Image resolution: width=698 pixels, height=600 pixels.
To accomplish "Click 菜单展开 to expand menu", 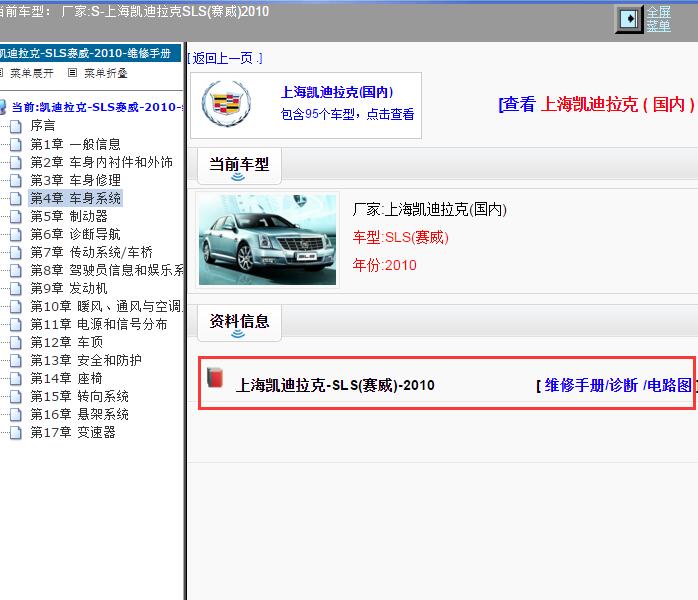I will tap(31, 73).
